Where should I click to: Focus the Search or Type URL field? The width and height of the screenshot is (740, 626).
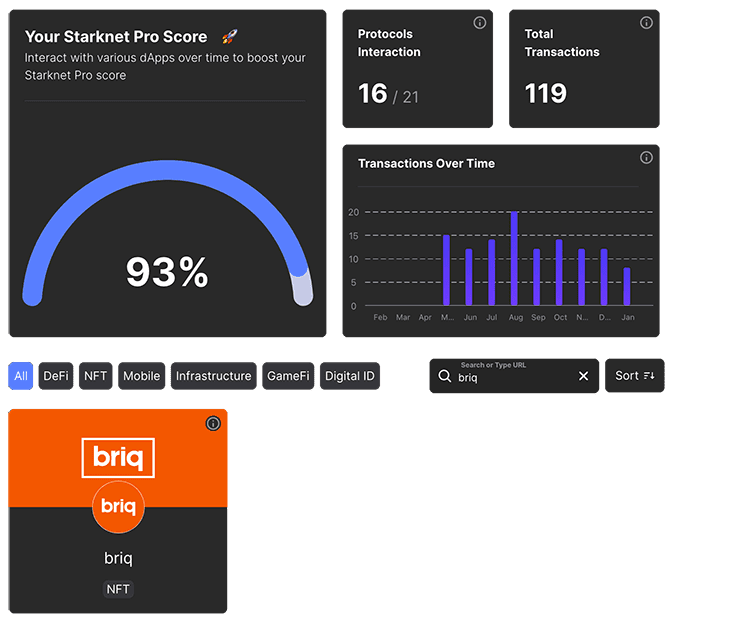(x=514, y=376)
